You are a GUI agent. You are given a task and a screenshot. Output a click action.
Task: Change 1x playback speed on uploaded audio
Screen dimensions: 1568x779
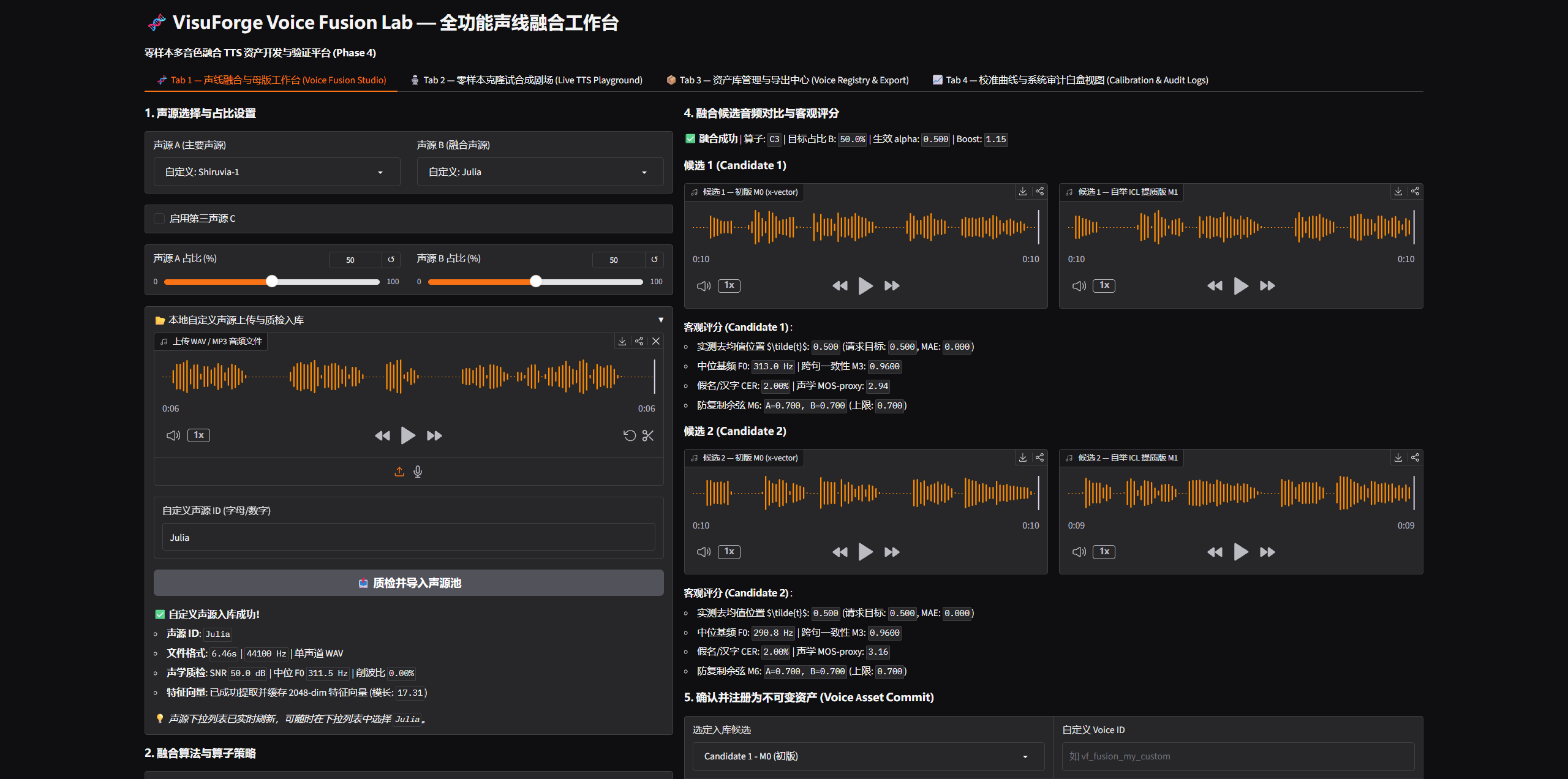coord(198,435)
